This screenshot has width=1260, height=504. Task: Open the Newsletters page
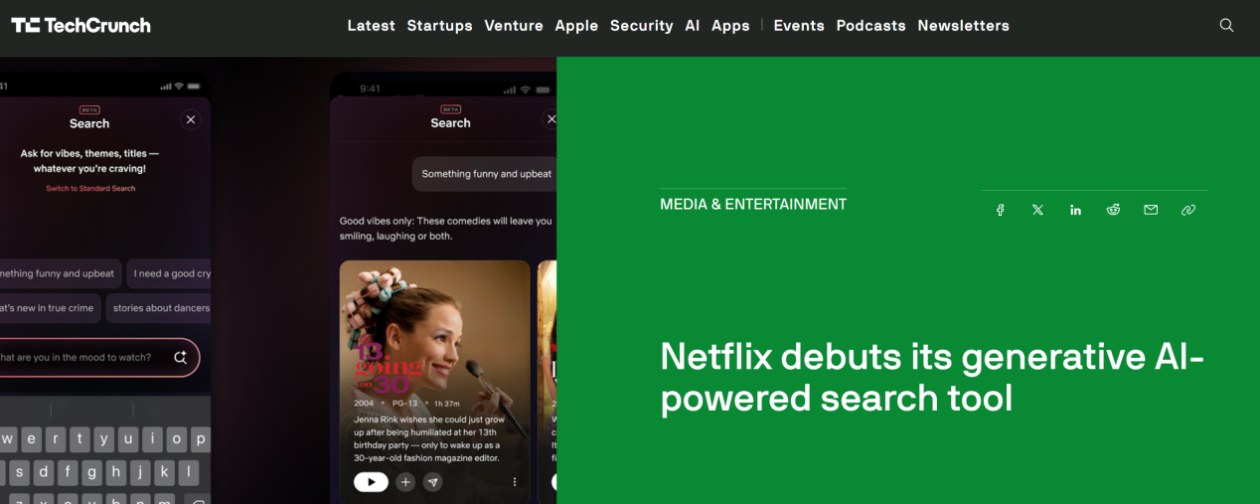[964, 26]
